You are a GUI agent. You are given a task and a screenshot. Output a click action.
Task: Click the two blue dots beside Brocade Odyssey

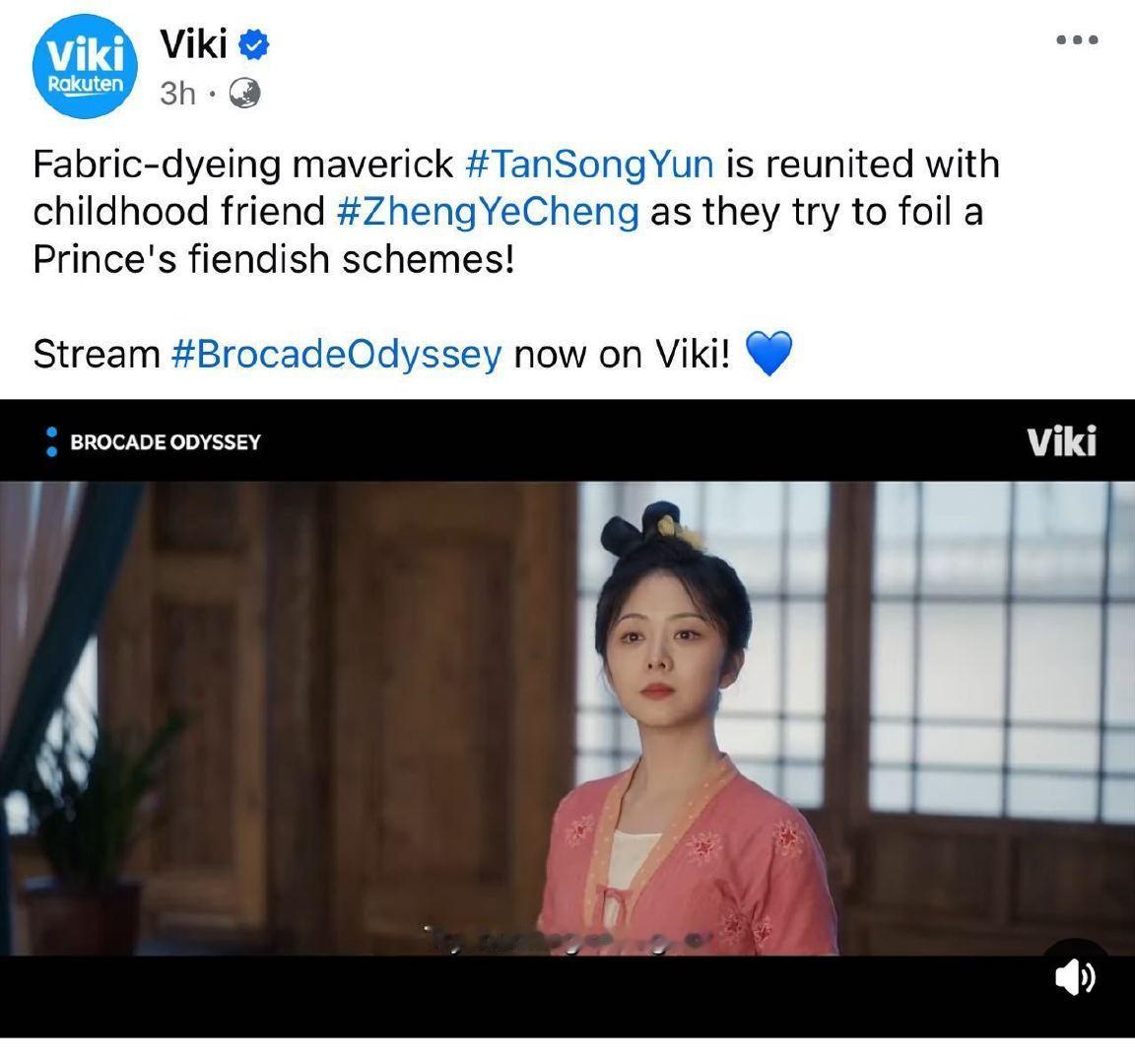[51, 441]
